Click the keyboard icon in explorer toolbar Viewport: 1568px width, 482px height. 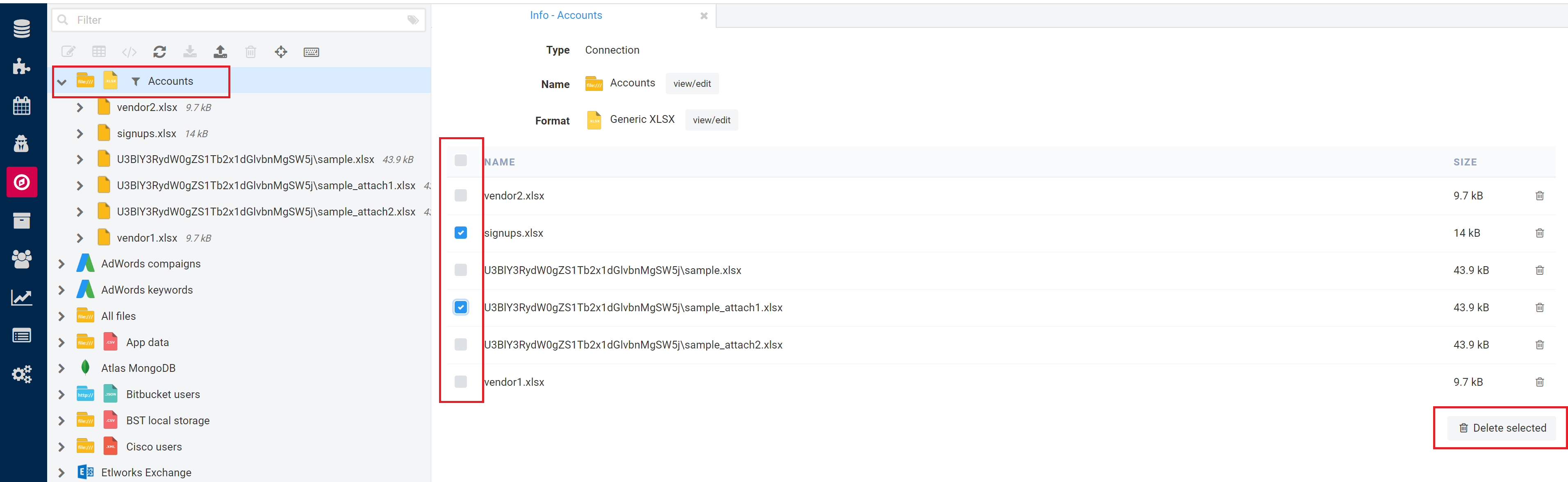(x=311, y=52)
